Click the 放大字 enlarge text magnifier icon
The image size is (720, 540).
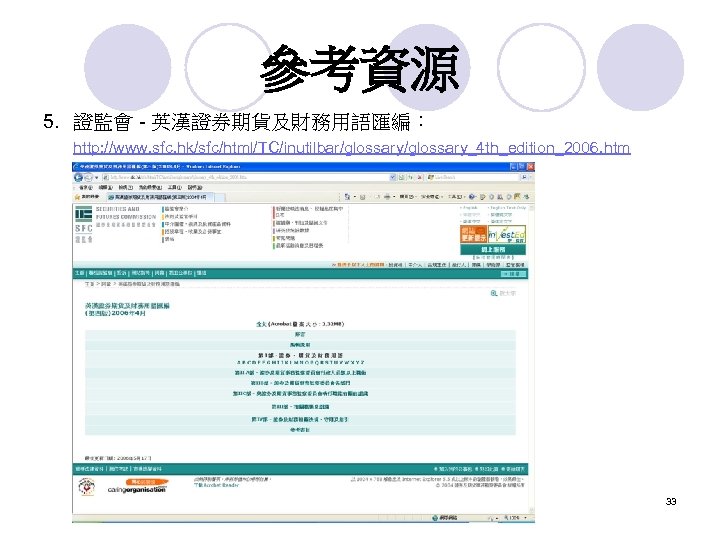[x=494, y=293]
